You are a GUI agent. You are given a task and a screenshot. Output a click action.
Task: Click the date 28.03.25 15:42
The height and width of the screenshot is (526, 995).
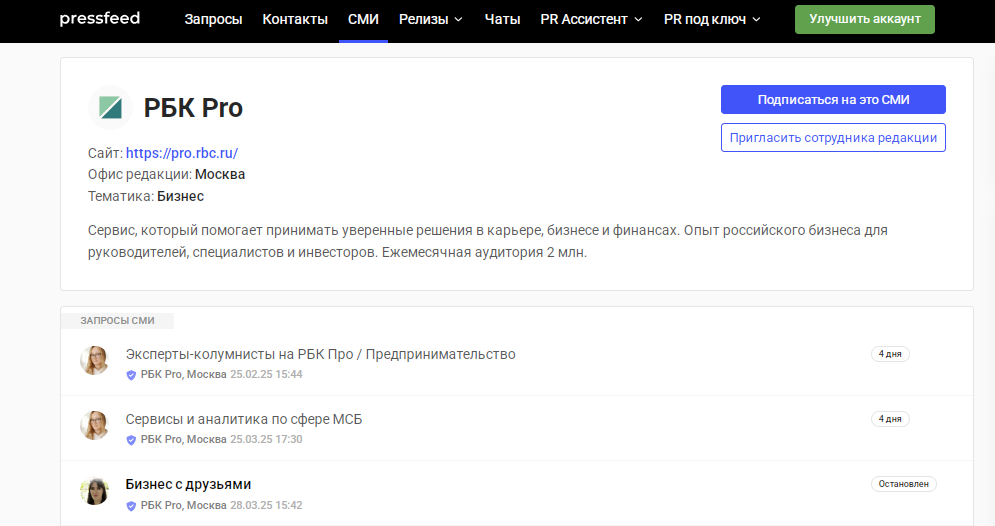click(x=266, y=506)
